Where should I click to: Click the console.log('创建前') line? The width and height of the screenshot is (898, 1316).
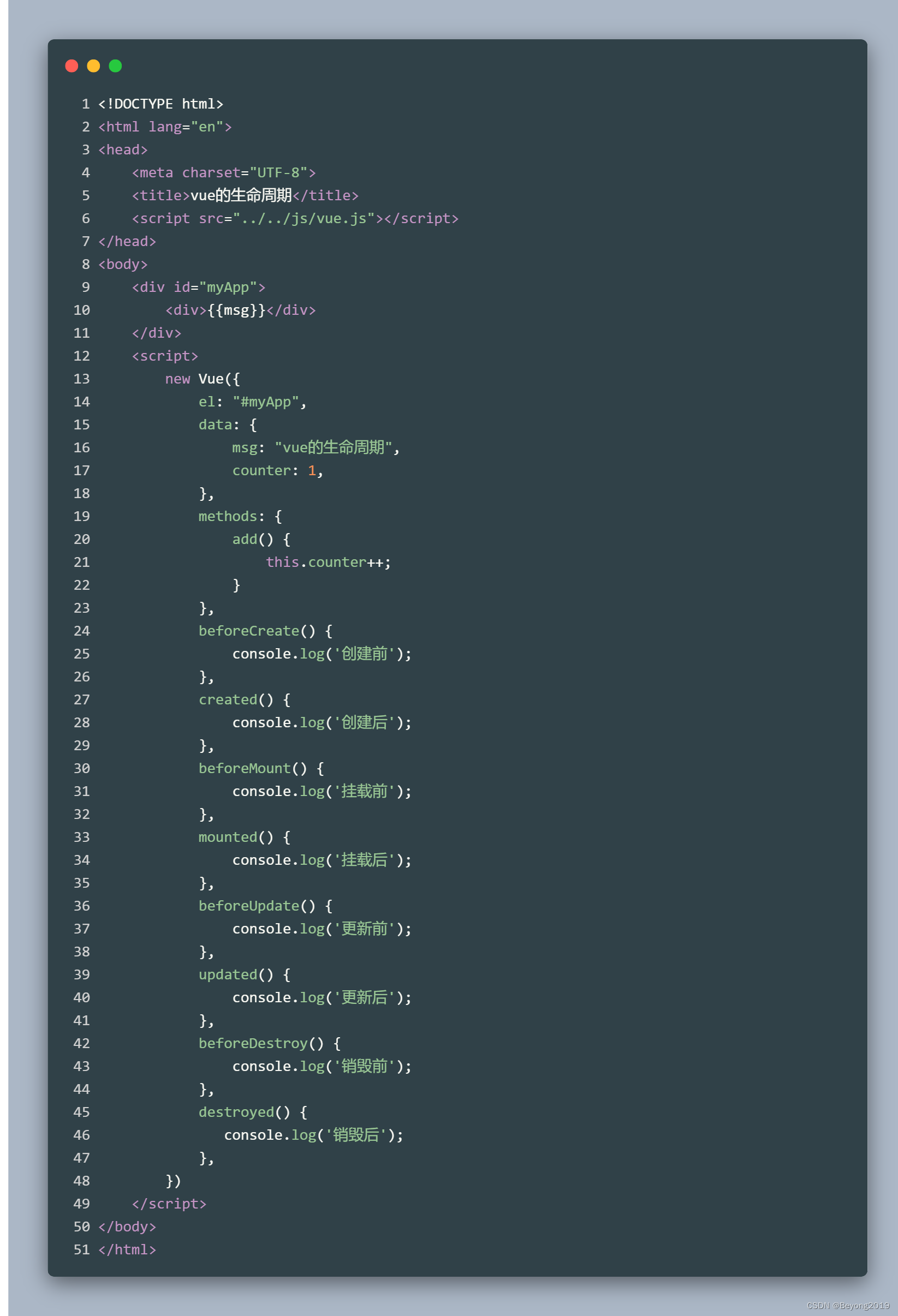pos(322,654)
